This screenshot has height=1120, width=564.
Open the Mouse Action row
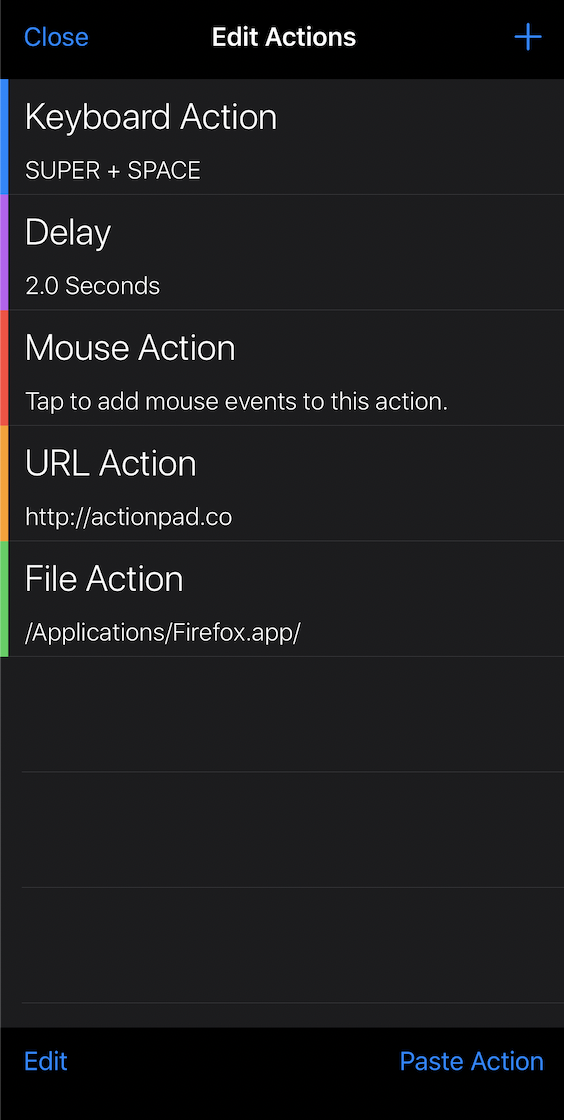point(282,368)
